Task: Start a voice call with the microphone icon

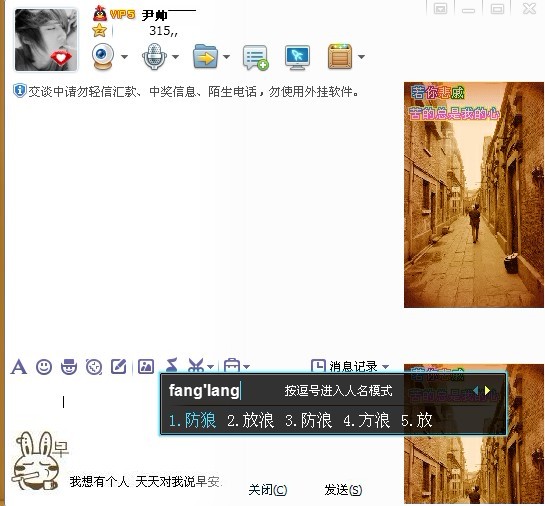Action: [154, 56]
